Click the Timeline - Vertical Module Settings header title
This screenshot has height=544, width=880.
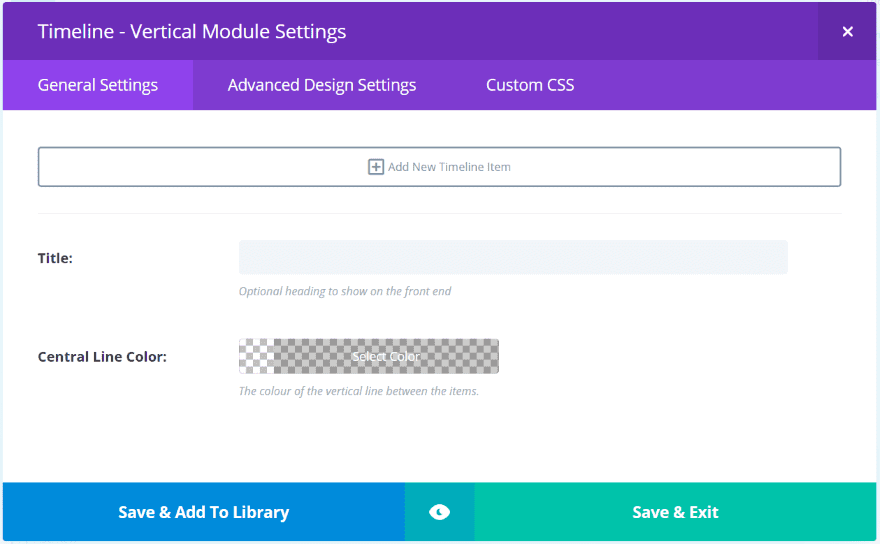click(x=192, y=31)
